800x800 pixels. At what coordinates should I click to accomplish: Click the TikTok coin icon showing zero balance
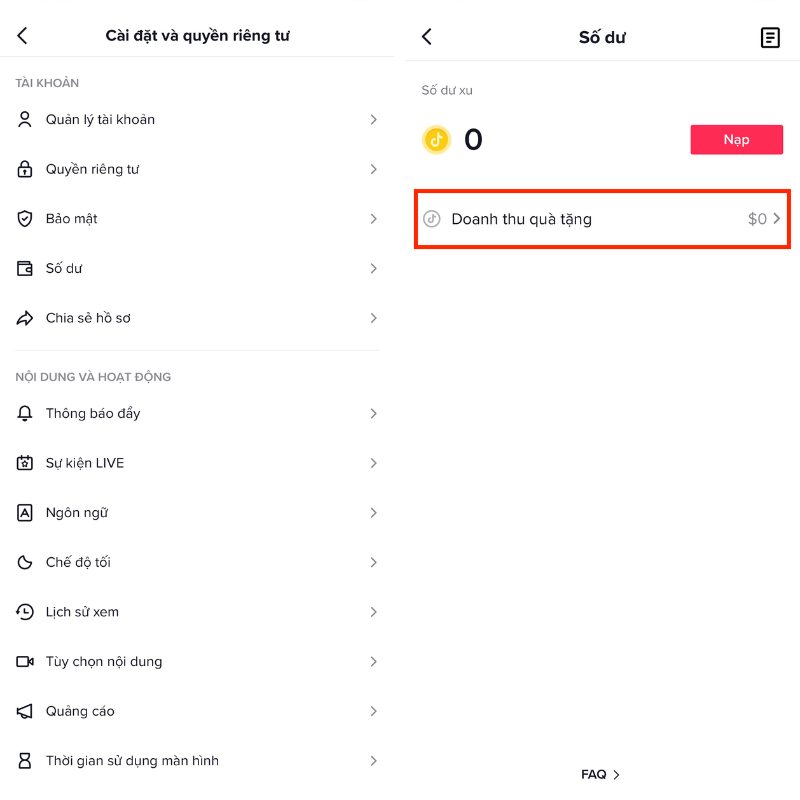pos(437,139)
